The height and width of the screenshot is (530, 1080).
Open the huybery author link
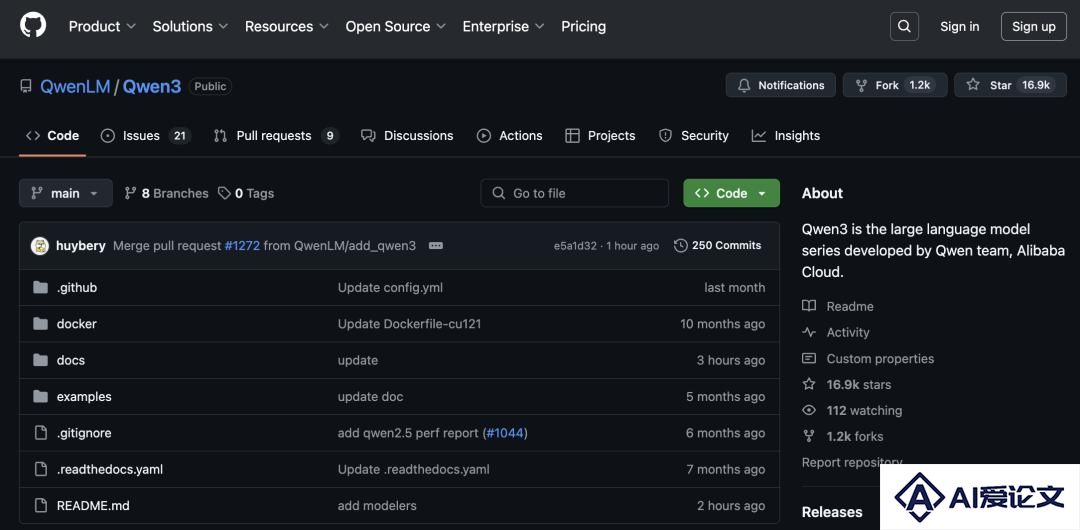coord(81,245)
